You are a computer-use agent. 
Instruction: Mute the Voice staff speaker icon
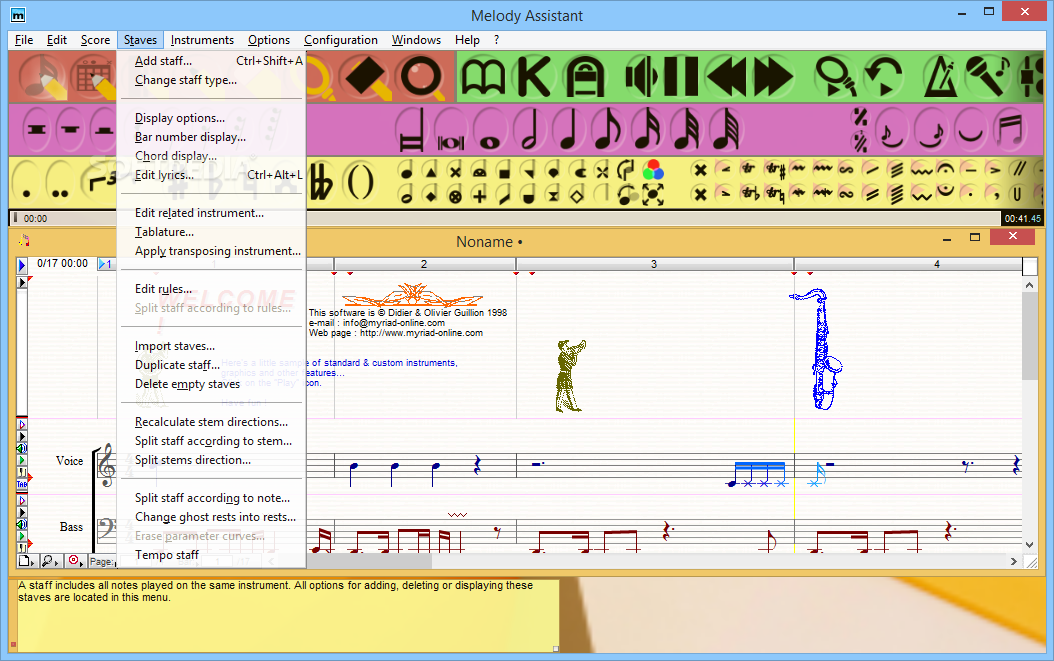tap(22, 449)
